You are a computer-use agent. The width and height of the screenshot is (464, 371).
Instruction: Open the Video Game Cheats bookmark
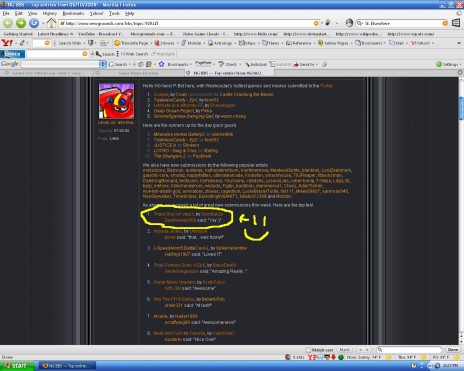coord(205,34)
